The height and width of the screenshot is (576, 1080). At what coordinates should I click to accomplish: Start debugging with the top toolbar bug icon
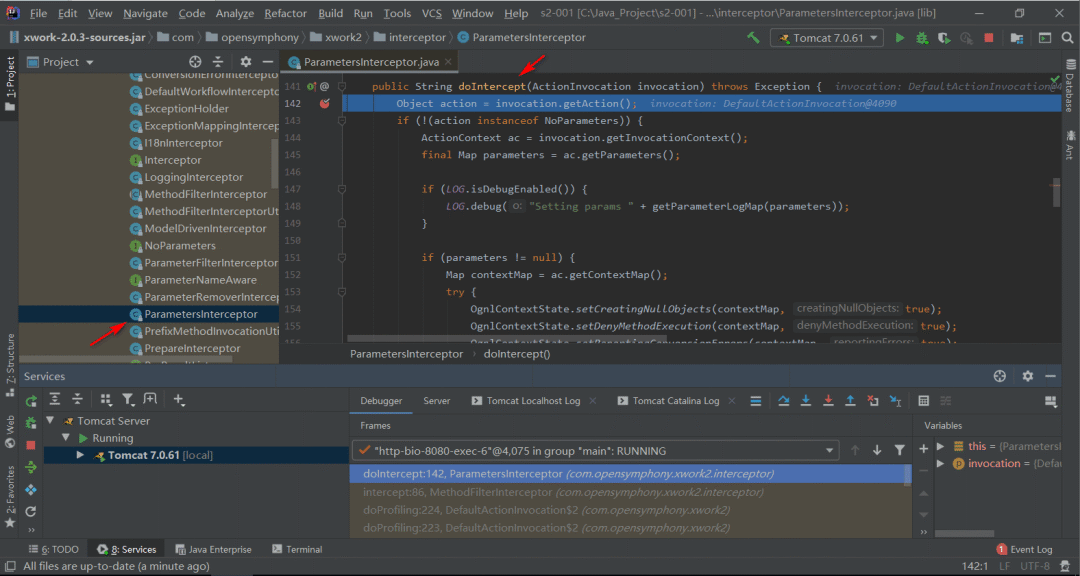922,38
